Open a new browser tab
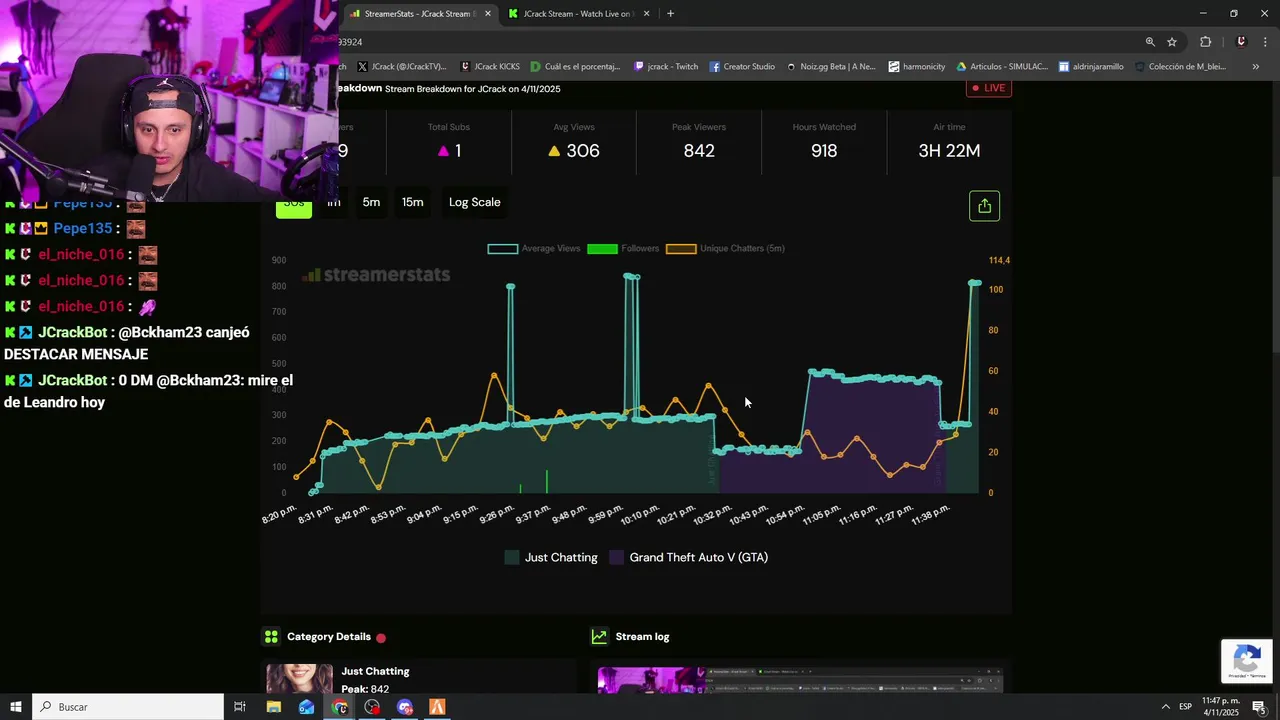The width and height of the screenshot is (1280, 720). tap(670, 14)
